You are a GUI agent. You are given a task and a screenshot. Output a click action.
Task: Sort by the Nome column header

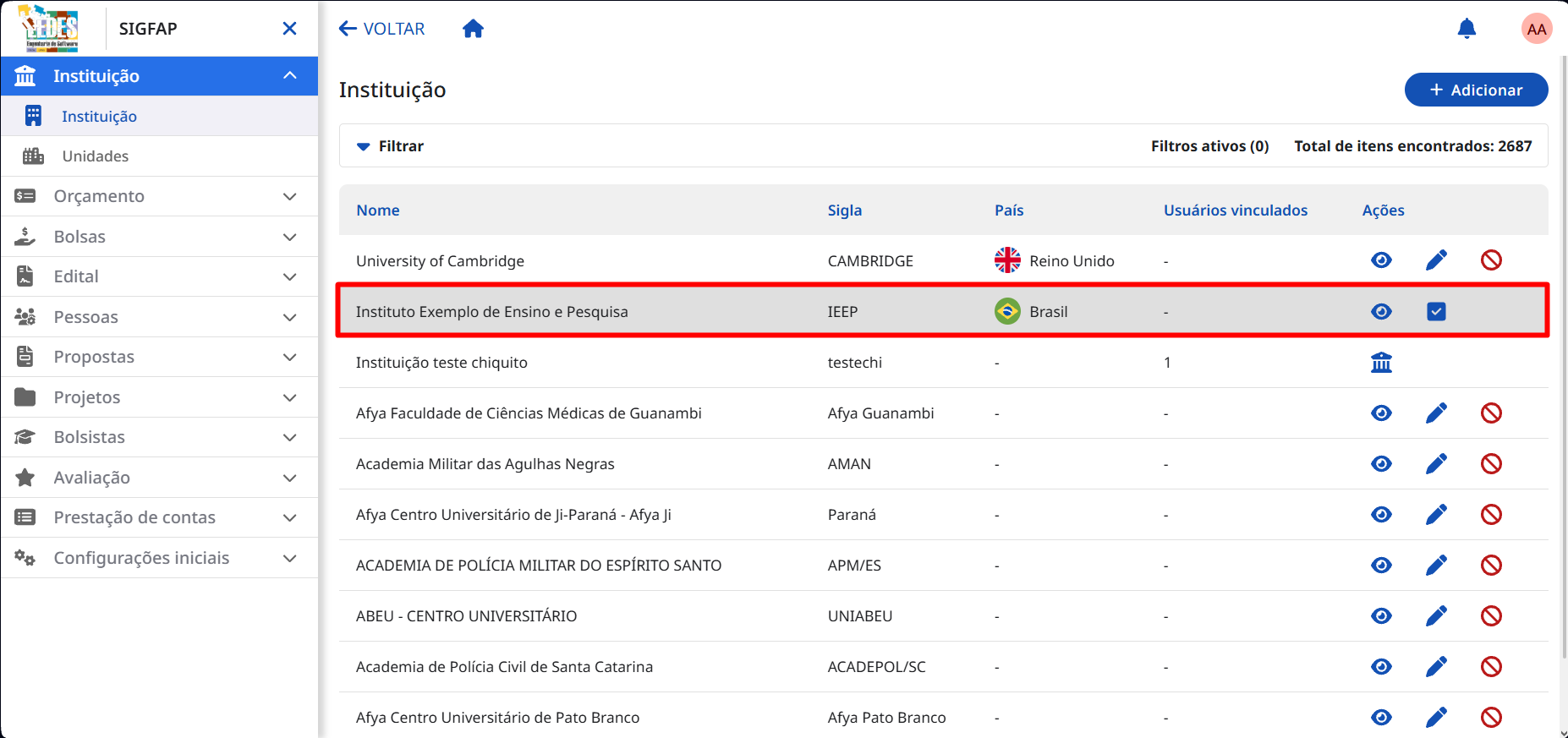[378, 210]
